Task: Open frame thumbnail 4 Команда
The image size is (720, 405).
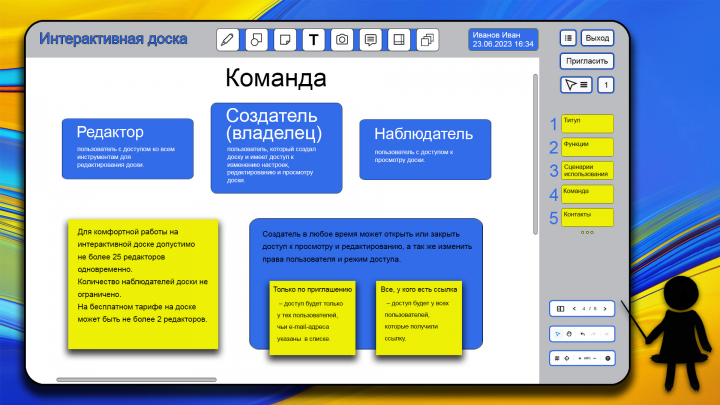Action: (x=587, y=194)
